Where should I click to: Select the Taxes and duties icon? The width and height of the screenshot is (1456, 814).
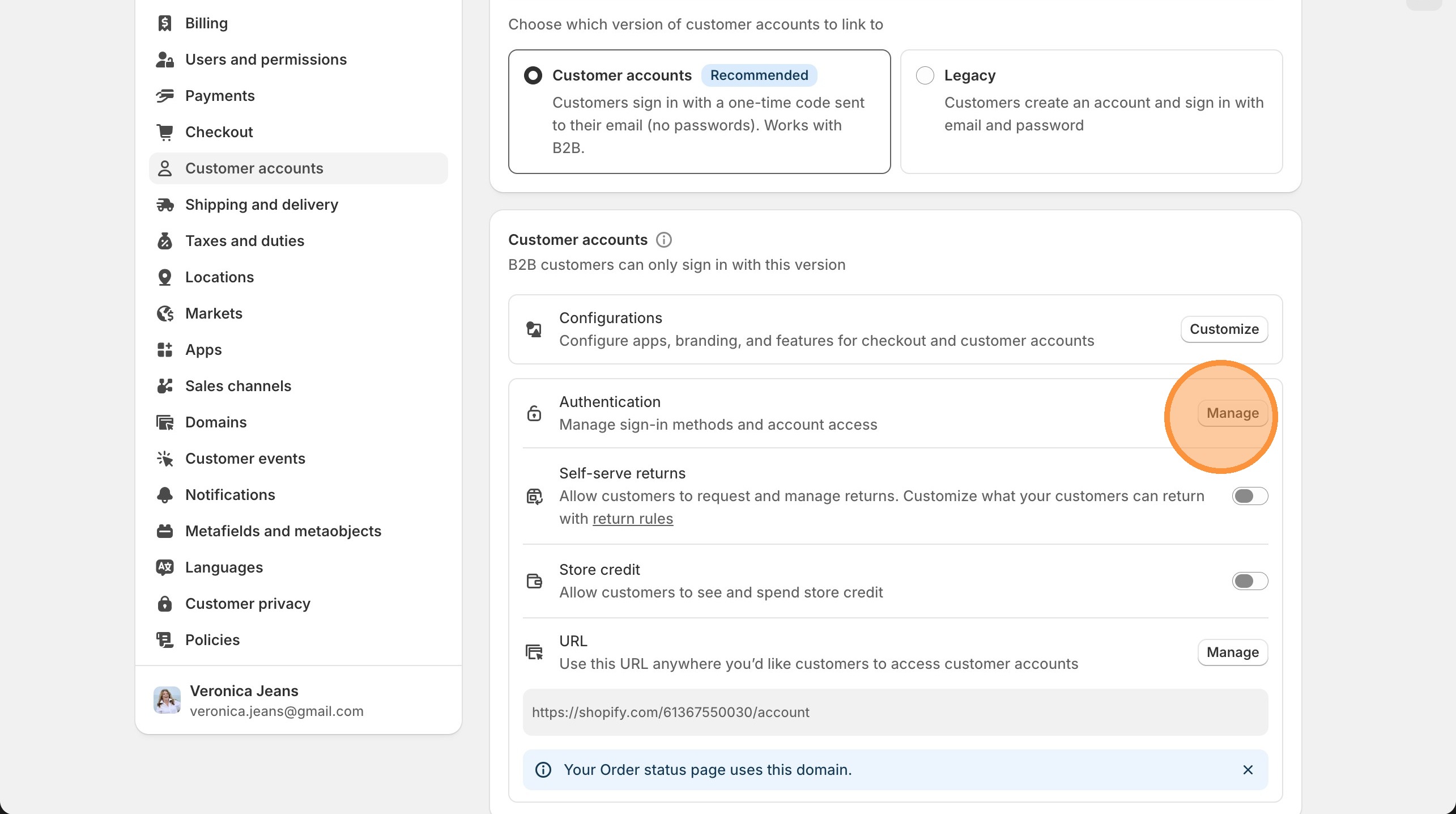click(x=165, y=240)
